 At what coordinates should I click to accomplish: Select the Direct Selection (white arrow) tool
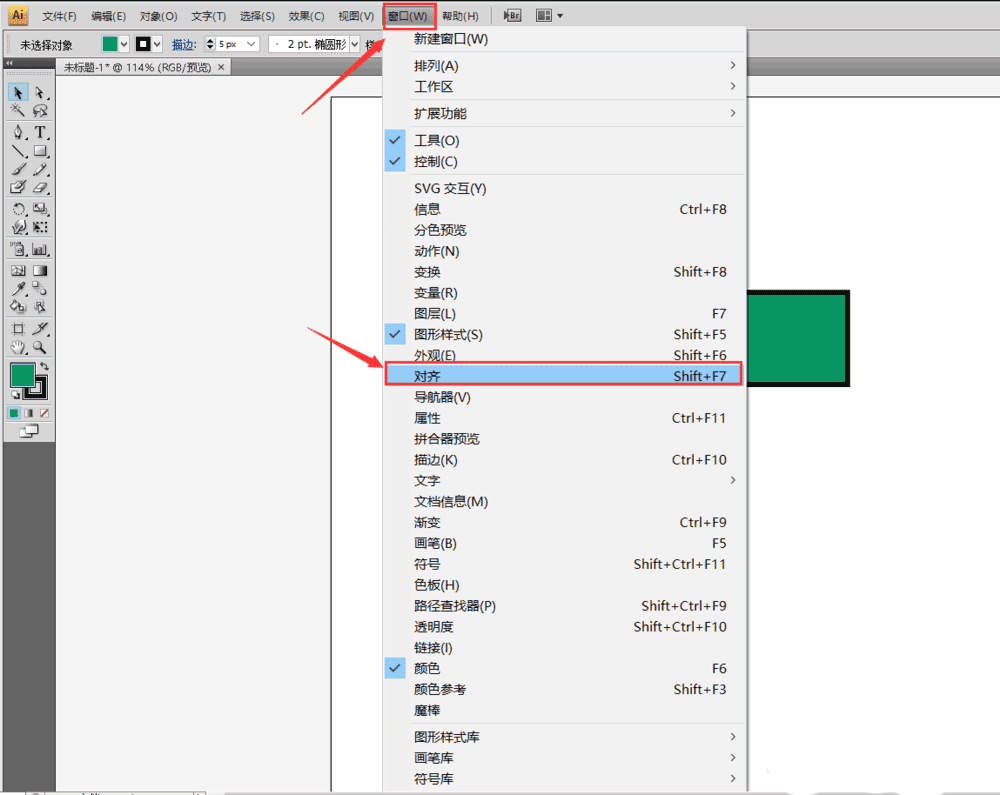click(x=40, y=93)
